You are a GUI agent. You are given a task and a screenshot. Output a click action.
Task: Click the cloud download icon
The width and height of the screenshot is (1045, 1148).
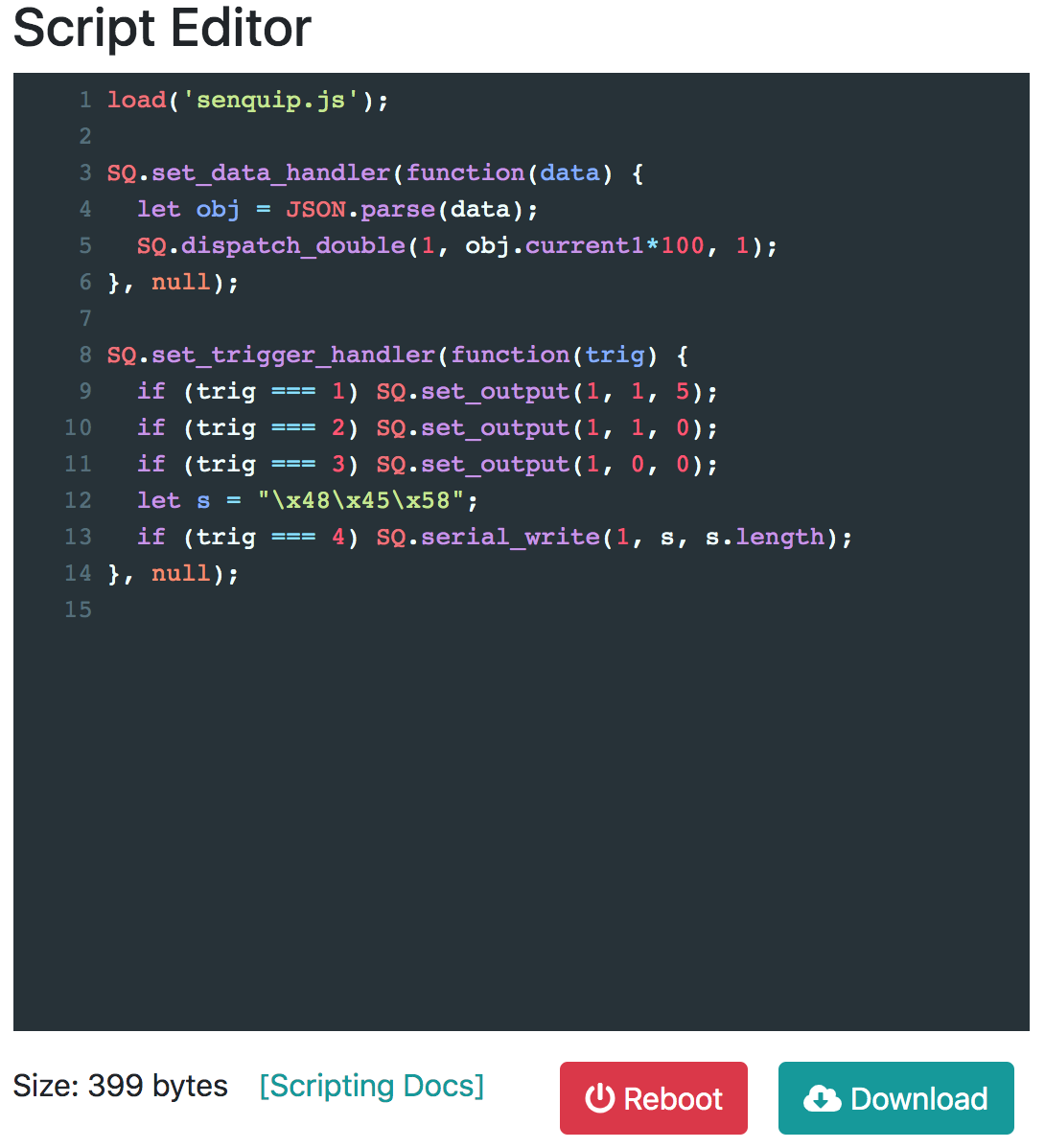tap(823, 1099)
